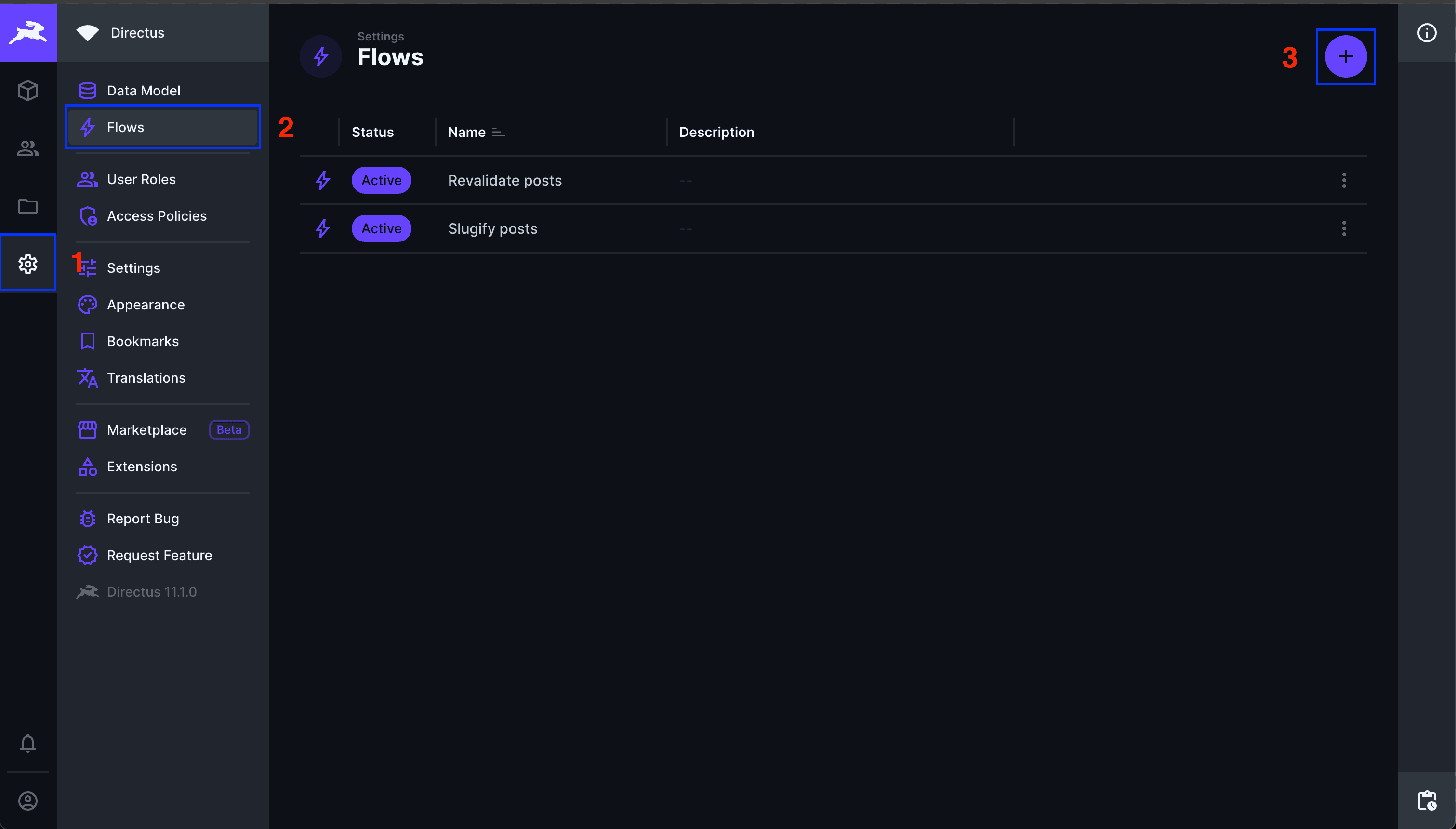Screen dimensions: 1456x829
Task: Expand options for Revalidate posts row
Action: tap(1344, 180)
